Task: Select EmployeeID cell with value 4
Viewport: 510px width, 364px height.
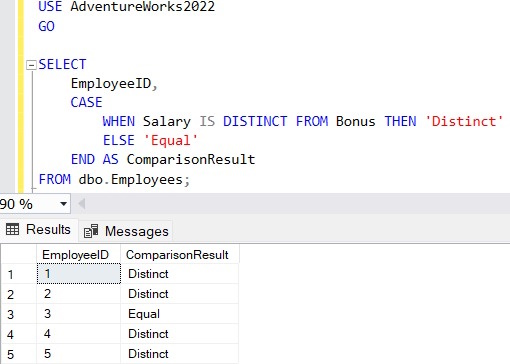Action: click(79, 334)
